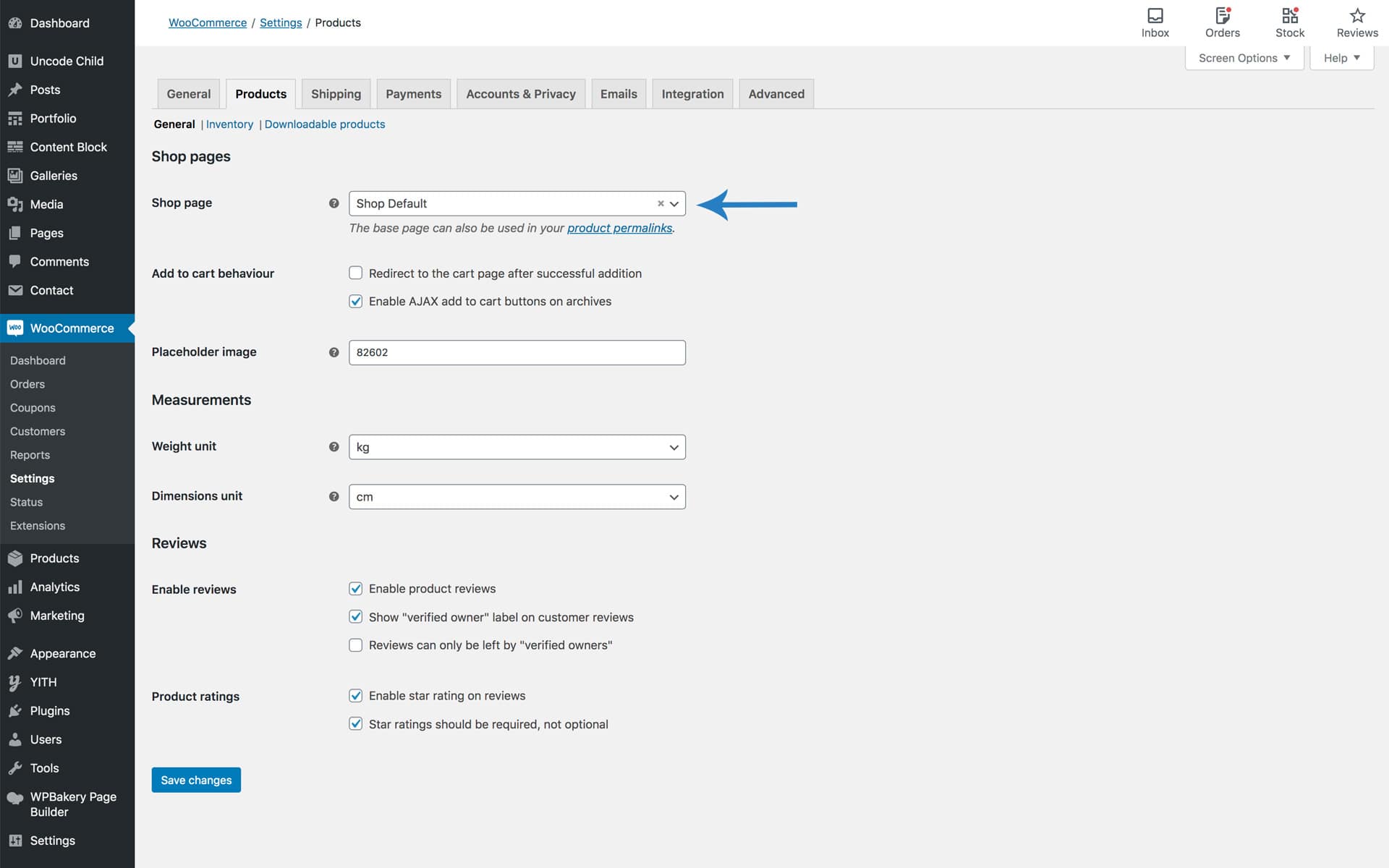
Task: Toggle reviews only by verified owners
Action: tap(355, 645)
